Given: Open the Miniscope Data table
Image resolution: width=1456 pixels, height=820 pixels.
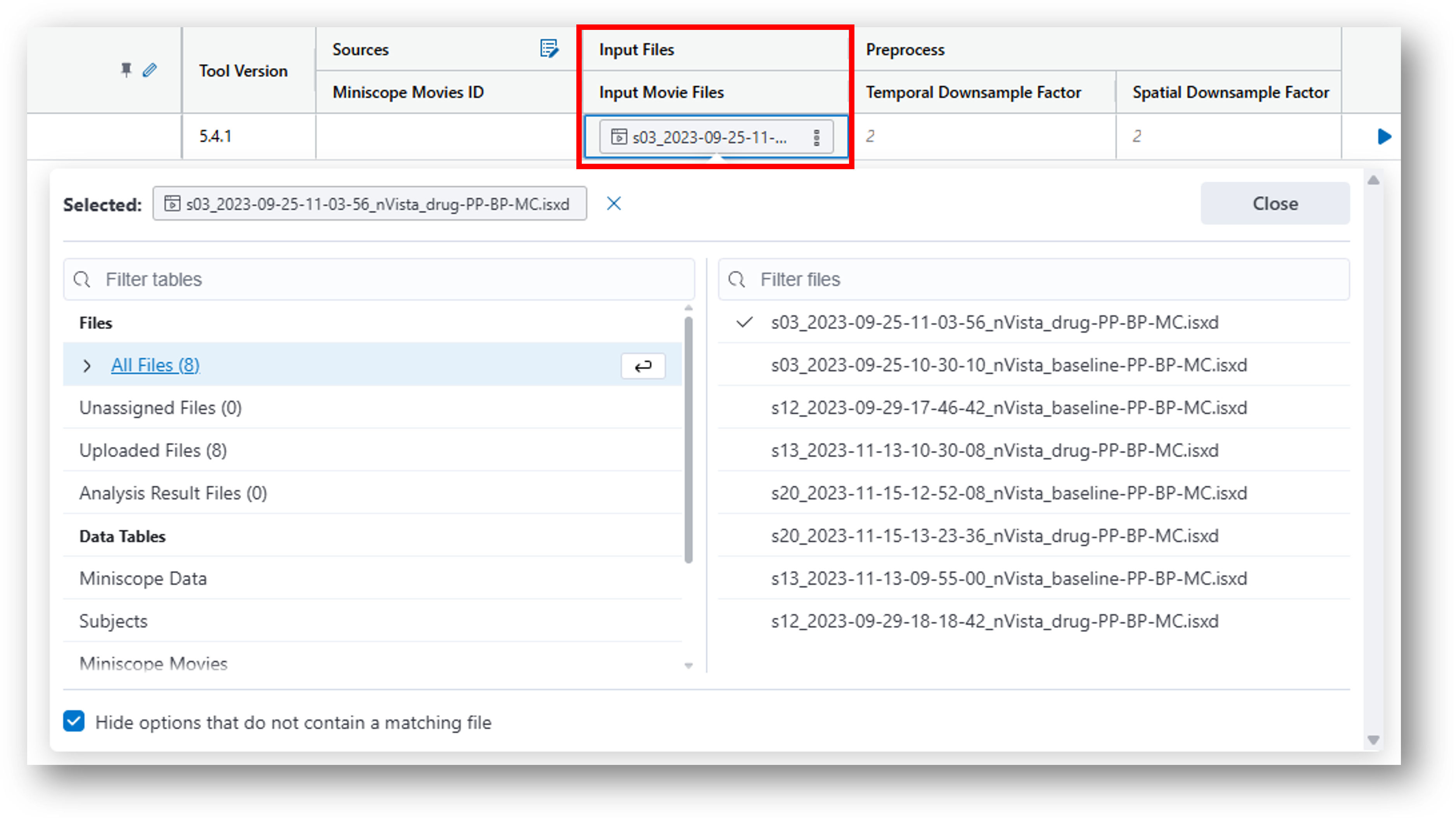Looking at the screenshot, I should click(x=372, y=579).
